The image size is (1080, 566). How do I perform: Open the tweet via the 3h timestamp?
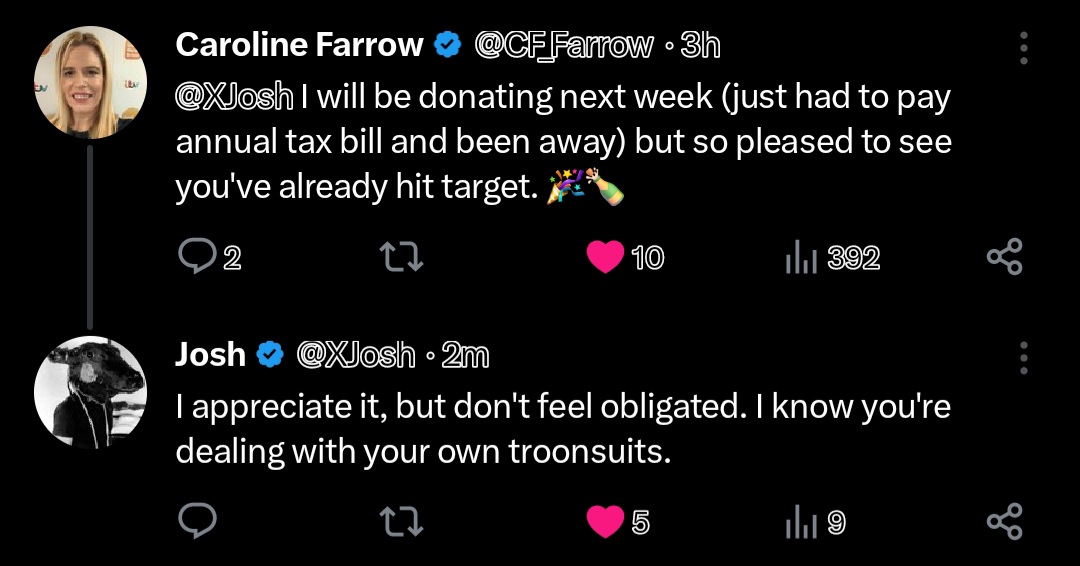700,46
